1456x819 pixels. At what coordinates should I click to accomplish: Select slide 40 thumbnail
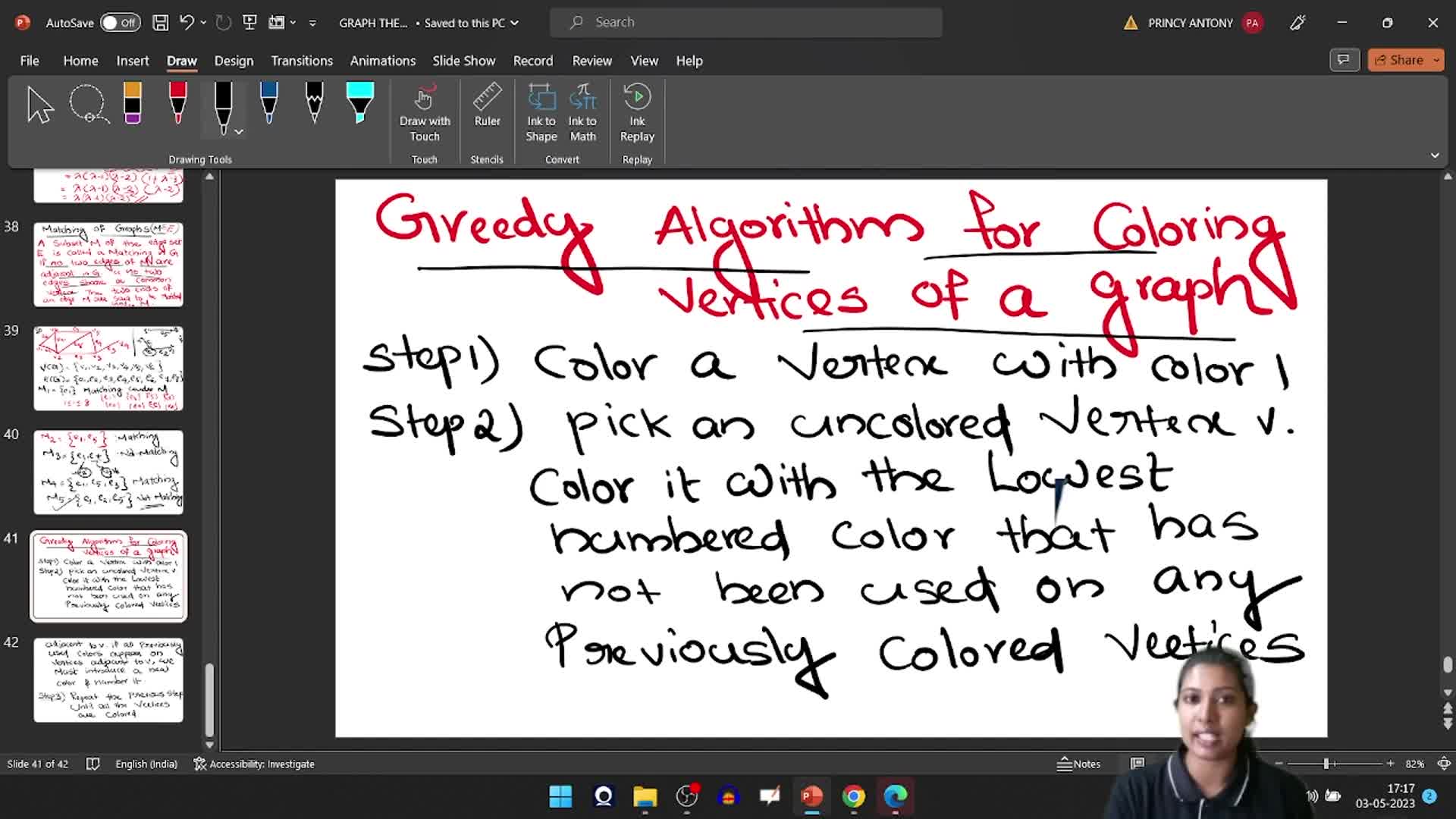[108, 472]
